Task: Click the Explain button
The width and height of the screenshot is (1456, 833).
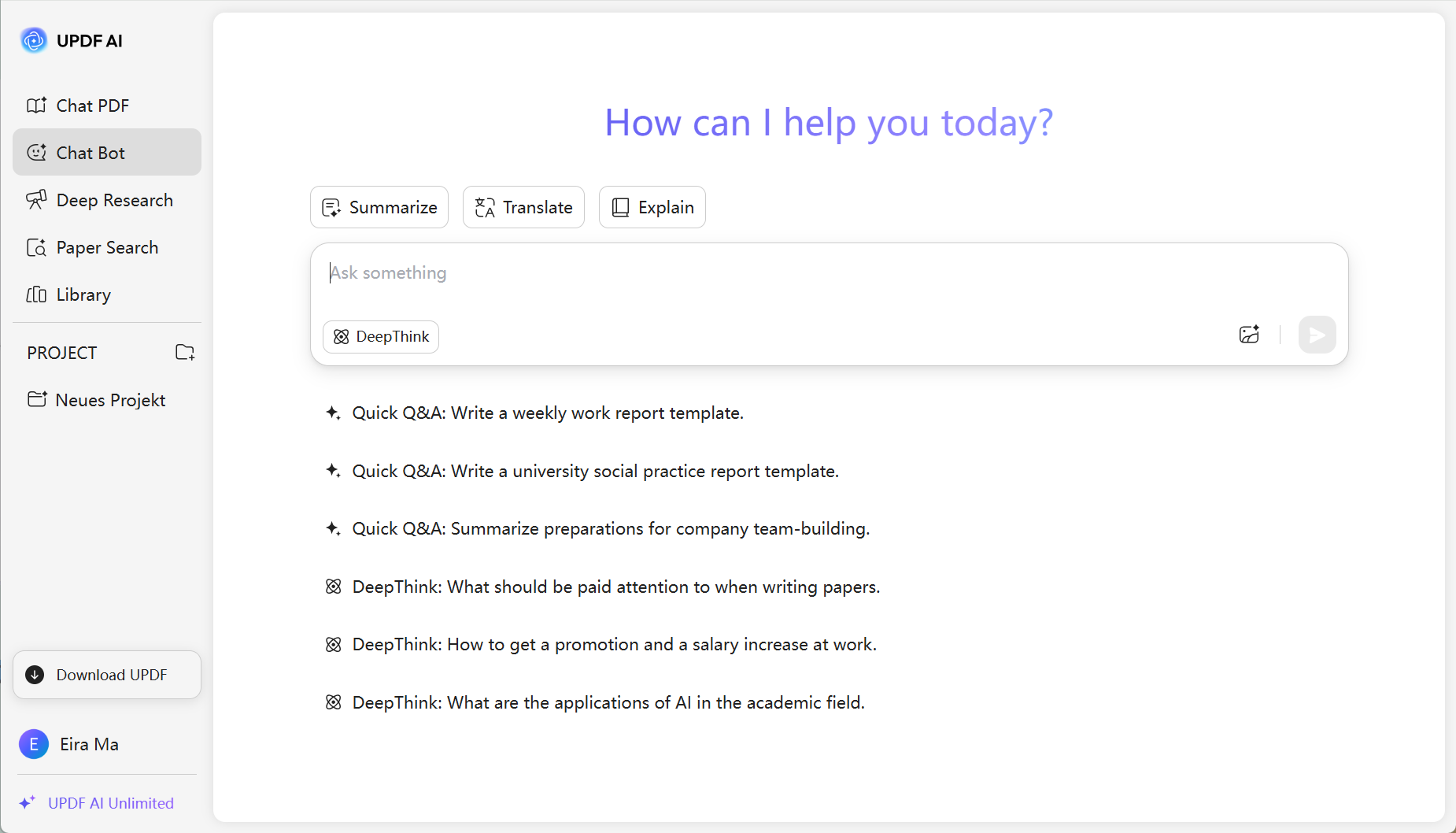Action: click(652, 207)
